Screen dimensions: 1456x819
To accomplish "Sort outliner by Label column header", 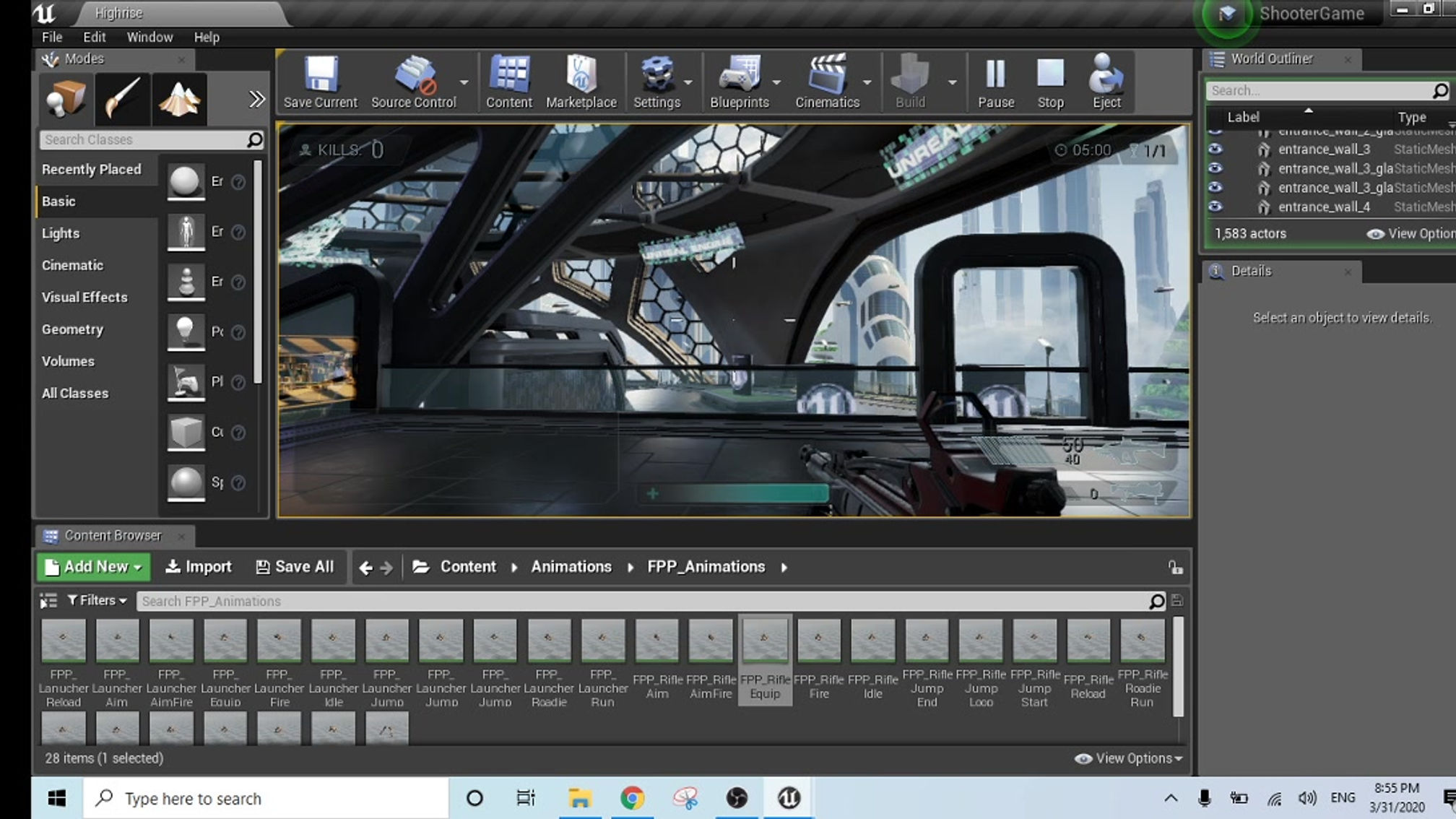I will tap(1243, 117).
